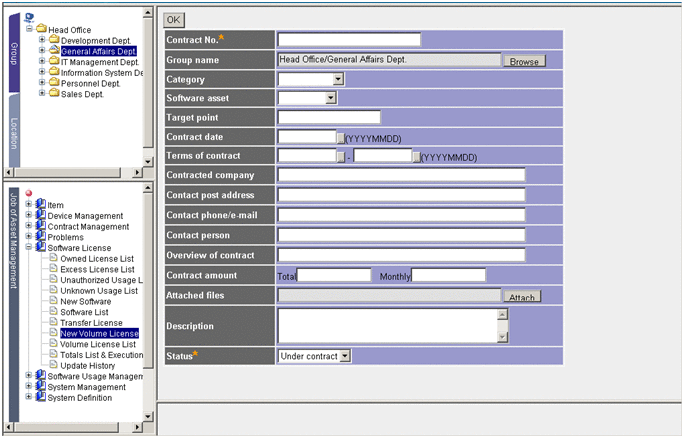Click the System Definition book icon
Viewport: 685px width, 440px height.
click(41, 397)
